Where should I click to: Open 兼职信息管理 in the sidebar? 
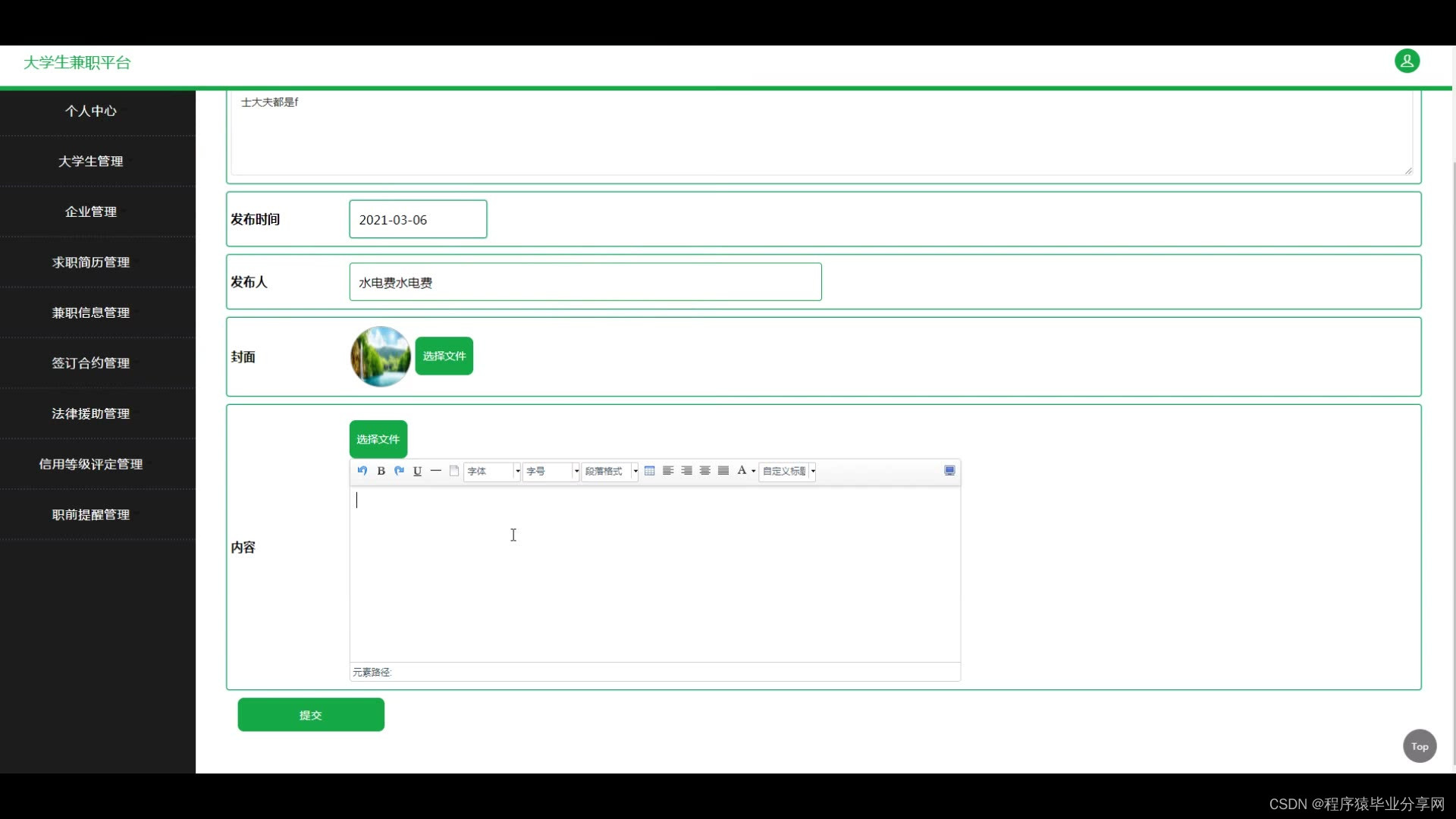[x=91, y=312]
